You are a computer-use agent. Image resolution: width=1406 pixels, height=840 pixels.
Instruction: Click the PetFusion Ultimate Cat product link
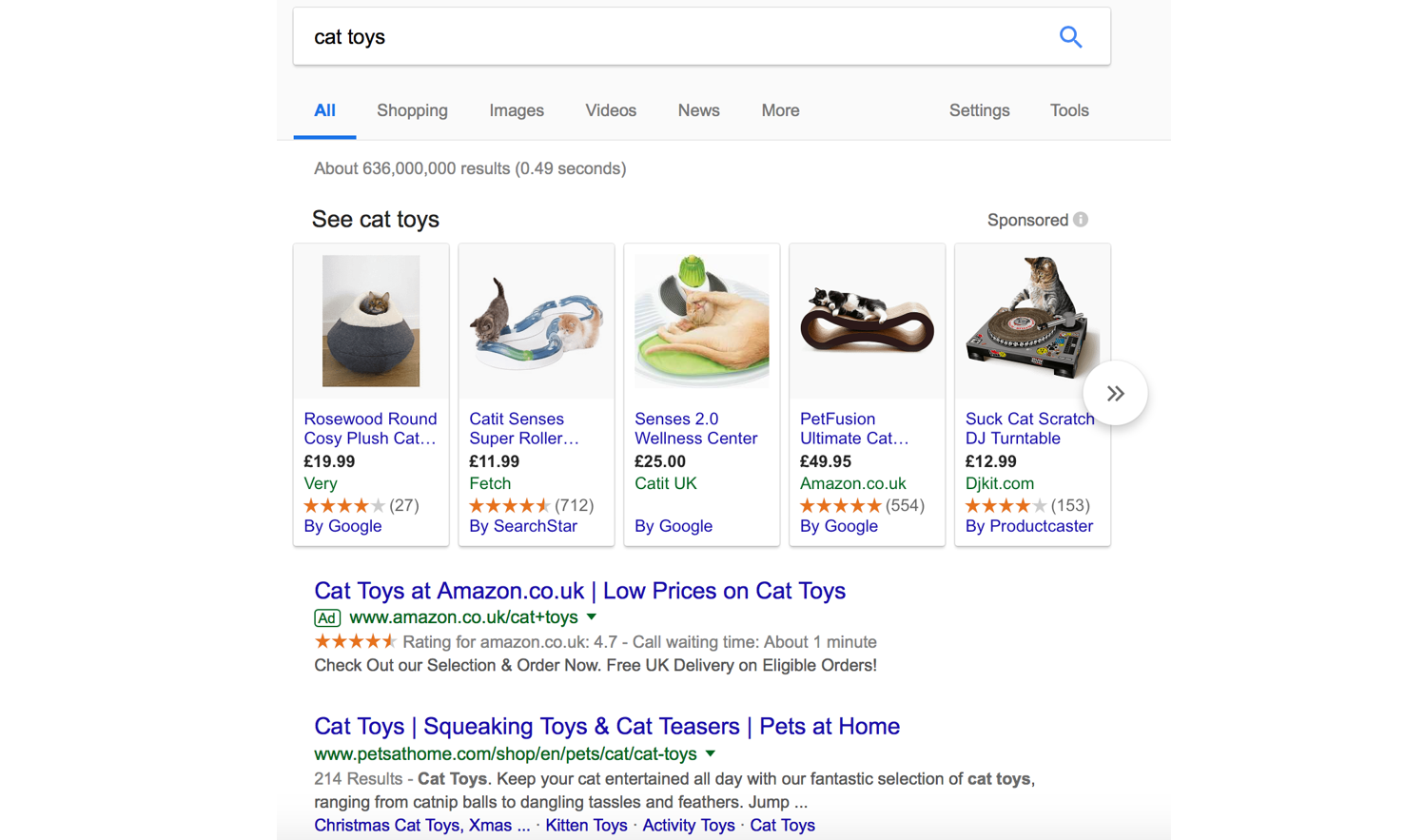[x=854, y=428]
